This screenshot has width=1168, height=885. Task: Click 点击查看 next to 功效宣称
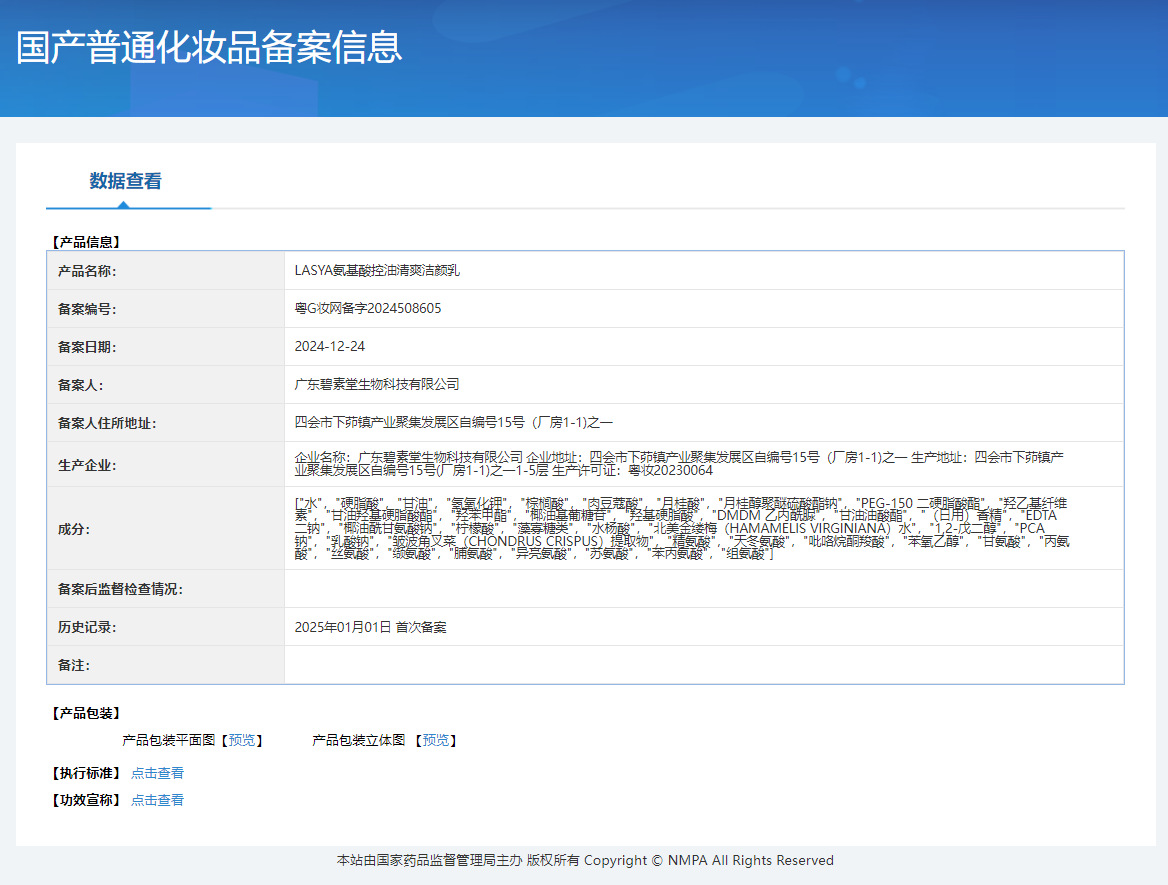tap(157, 800)
